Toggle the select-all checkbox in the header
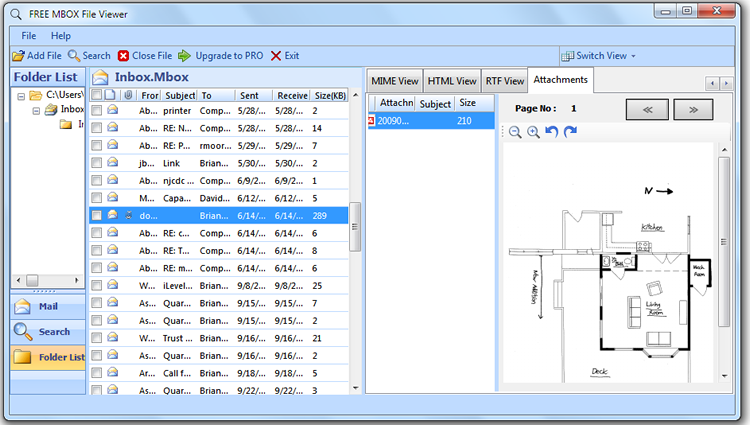 tap(97, 95)
